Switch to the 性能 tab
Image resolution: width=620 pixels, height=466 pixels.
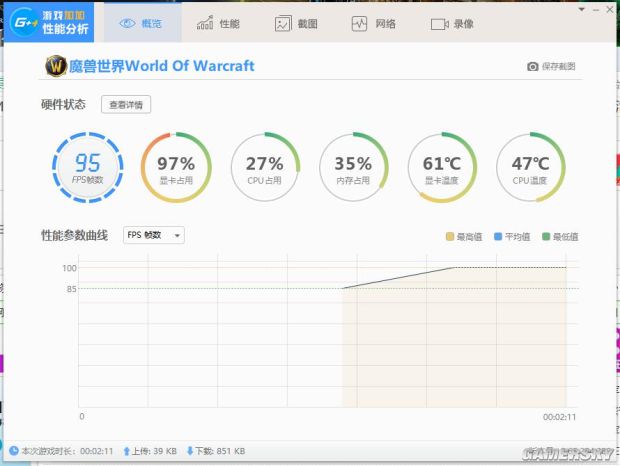[x=217, y=23]
